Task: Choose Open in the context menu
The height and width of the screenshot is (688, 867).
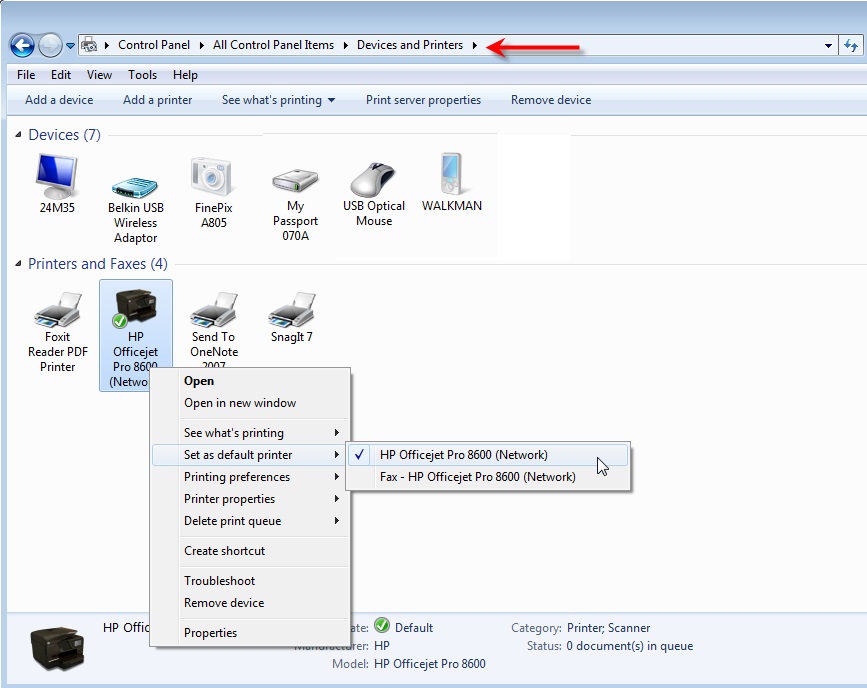Action: coord(251,381)
